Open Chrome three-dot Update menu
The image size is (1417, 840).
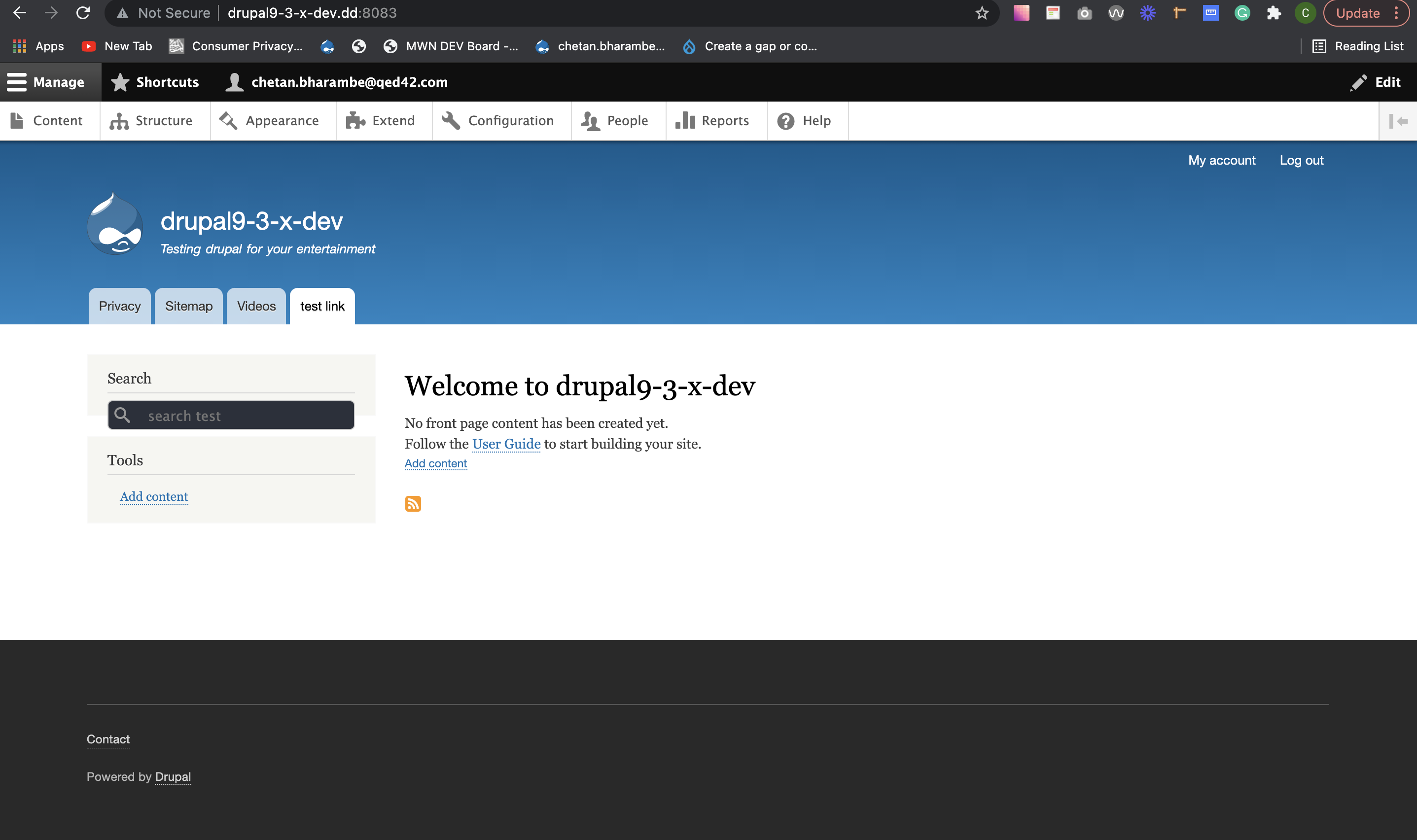[1397, 13]
